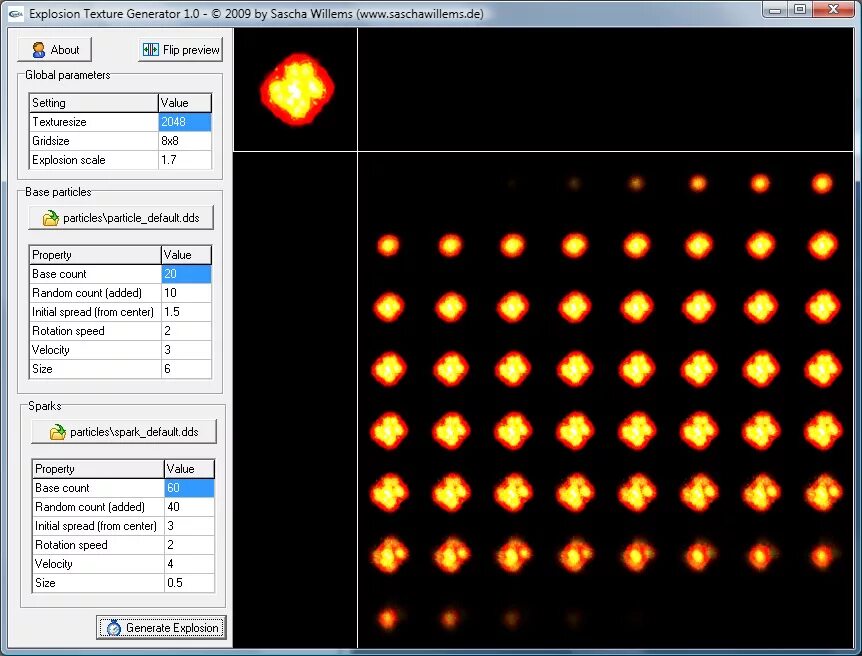Click the application icon in title bar
Image resolution: width=862 pixels, height=656 pixels.
pyautogui.click(x=16, y=14)
